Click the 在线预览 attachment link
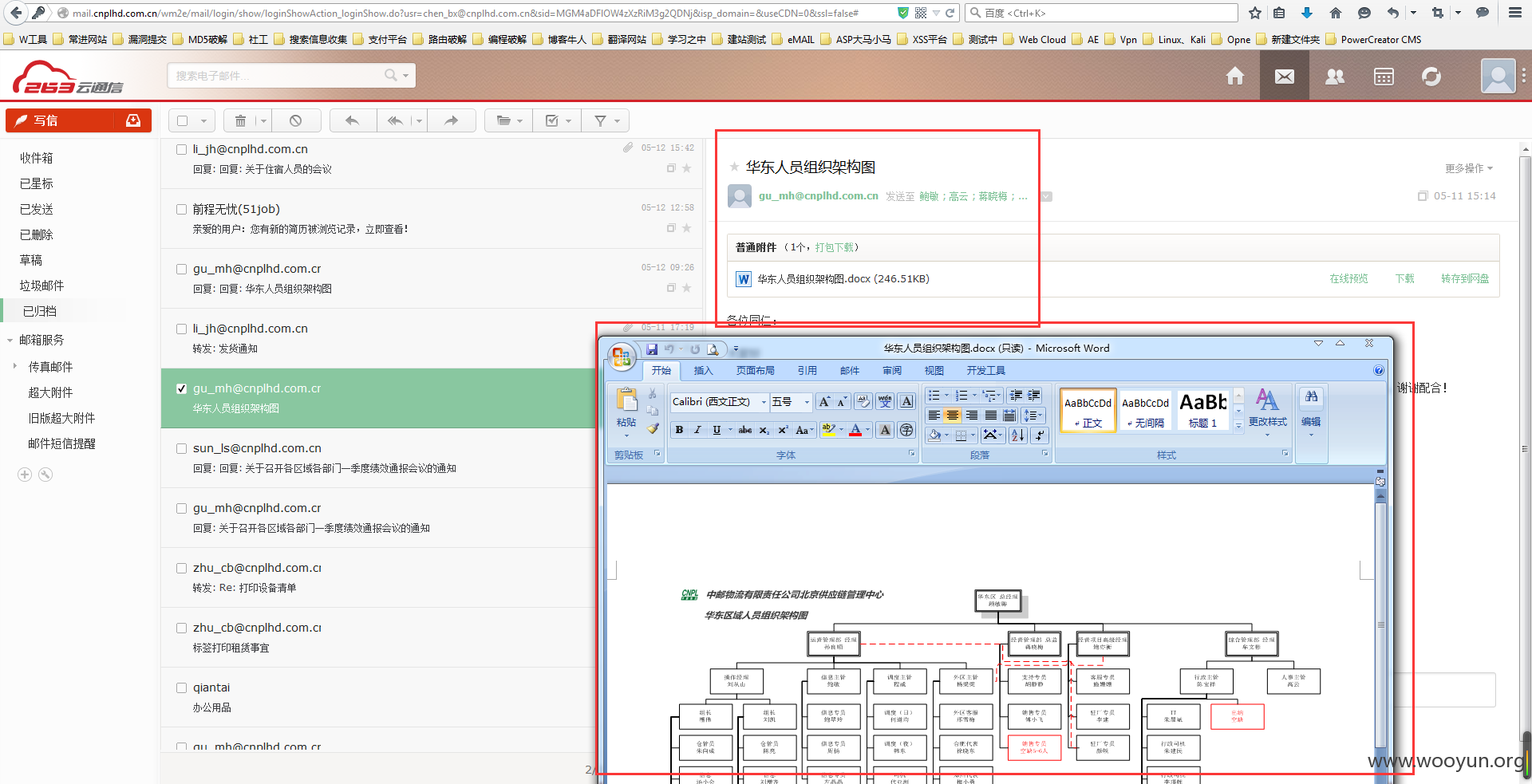 (x=1348, y=278)
